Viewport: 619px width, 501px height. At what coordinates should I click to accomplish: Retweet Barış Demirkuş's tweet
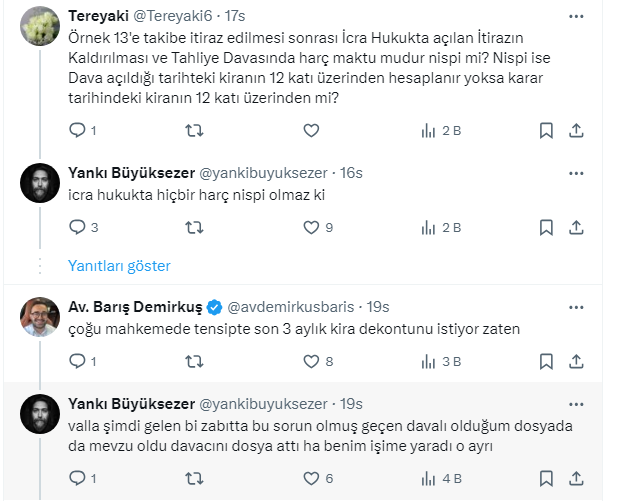coord(195,361)
